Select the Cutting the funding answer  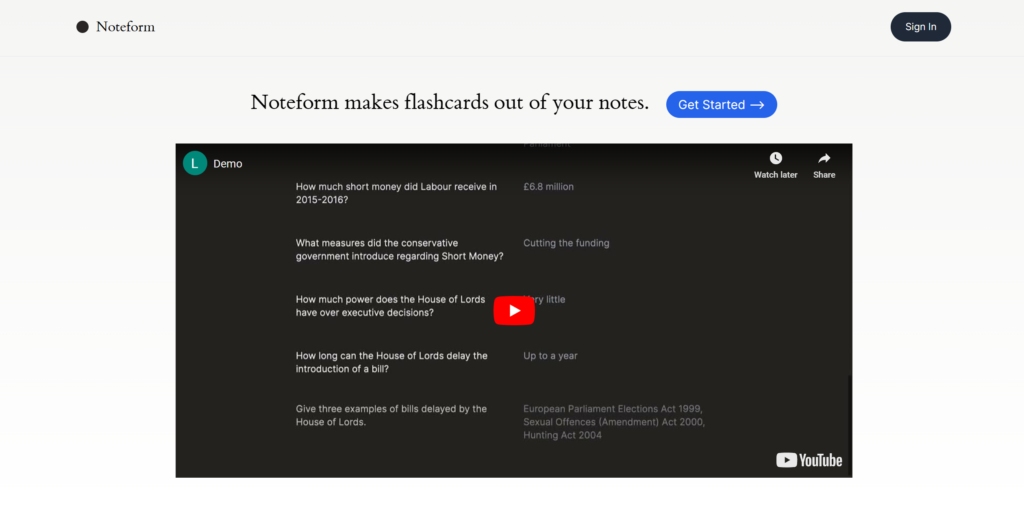(566, 243)
